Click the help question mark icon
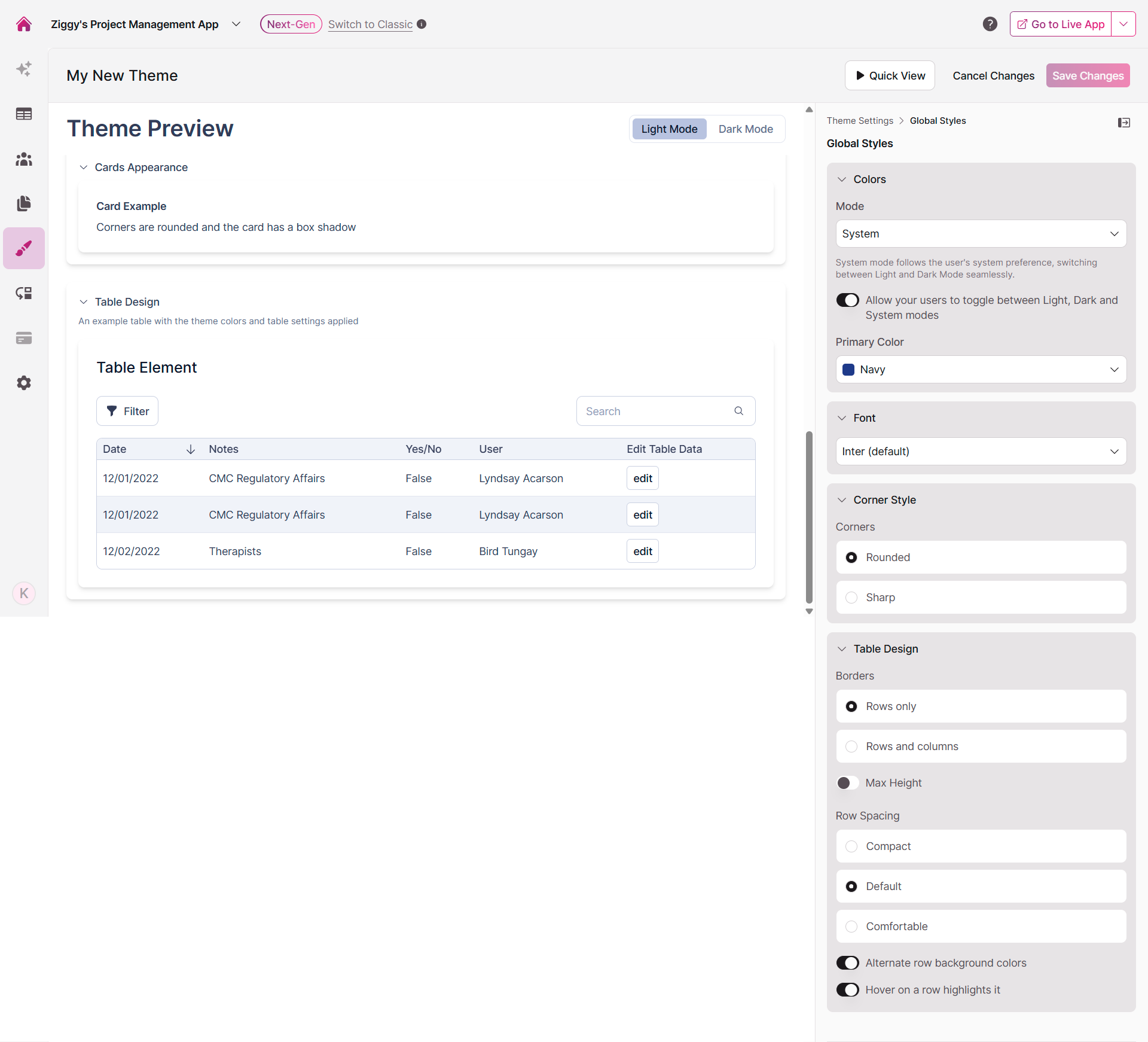Screen dimensions: 1148x1042 990,24
